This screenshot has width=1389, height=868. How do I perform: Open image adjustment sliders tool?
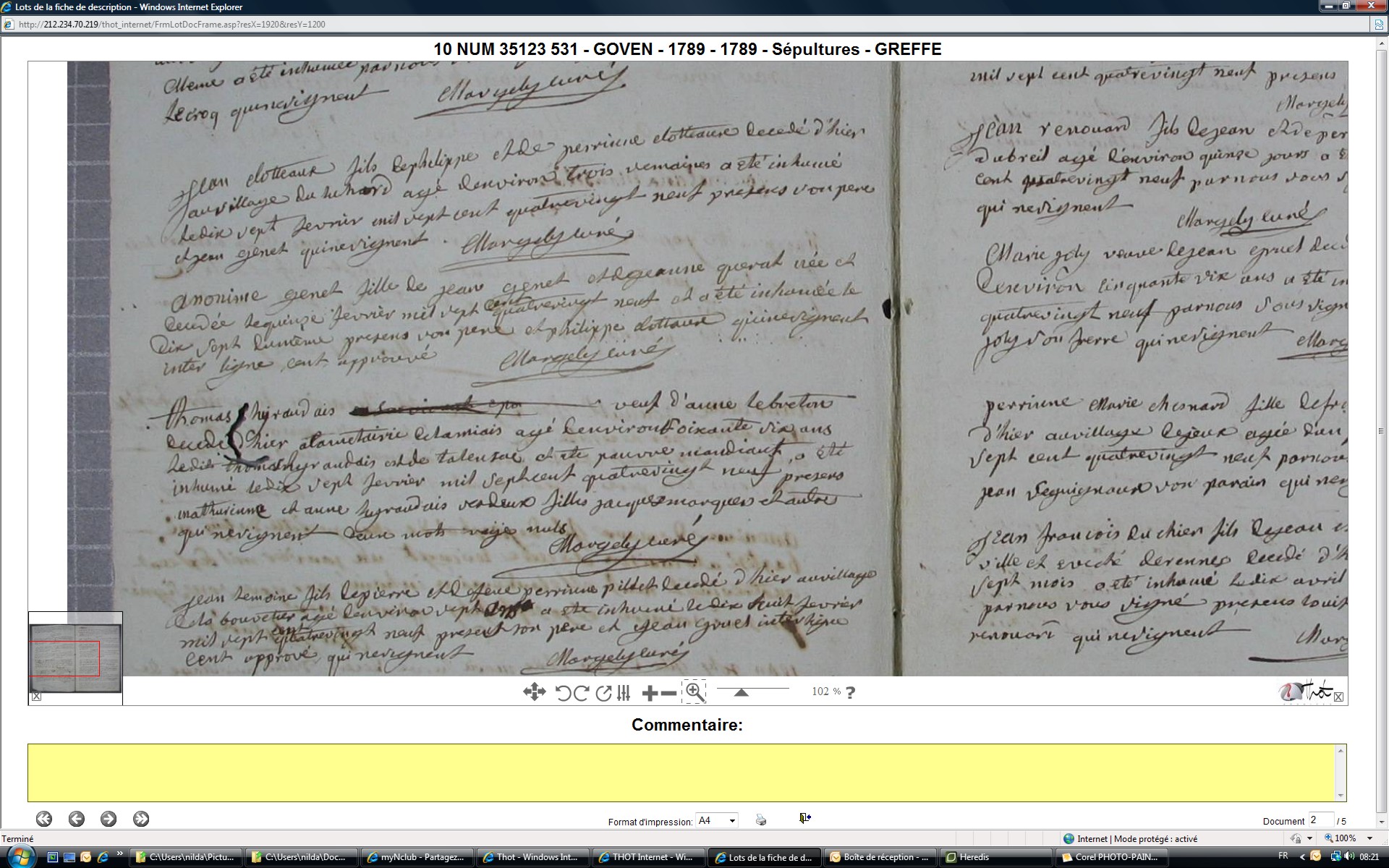624,693
